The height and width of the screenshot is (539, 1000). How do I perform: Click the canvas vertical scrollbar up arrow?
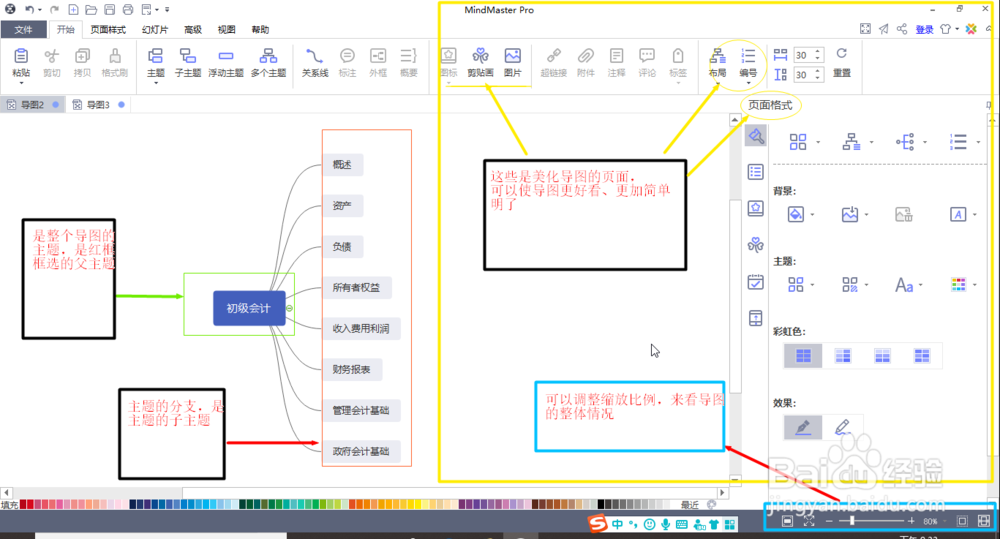735,119
